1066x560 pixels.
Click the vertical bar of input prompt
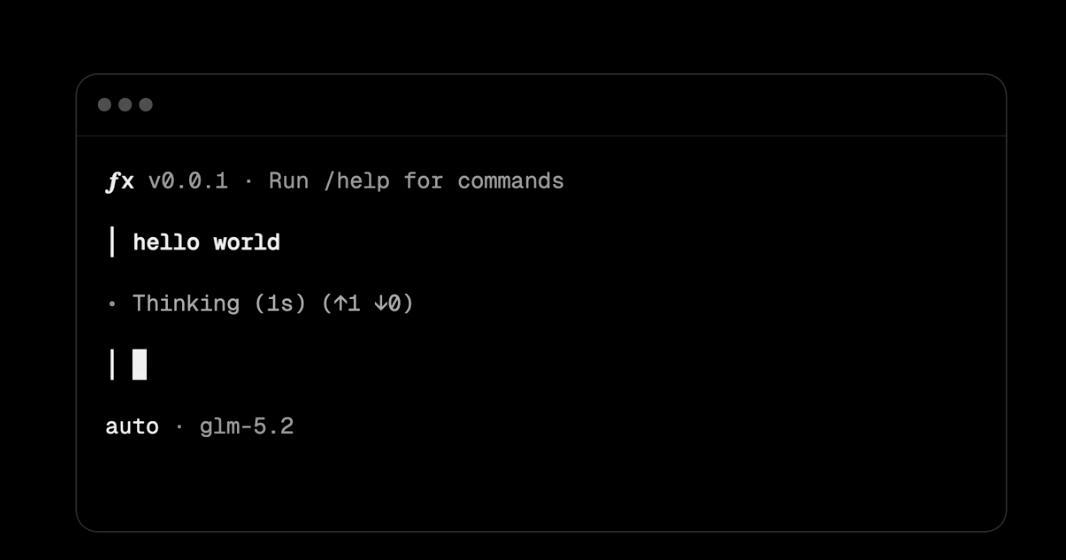point(112,364)
